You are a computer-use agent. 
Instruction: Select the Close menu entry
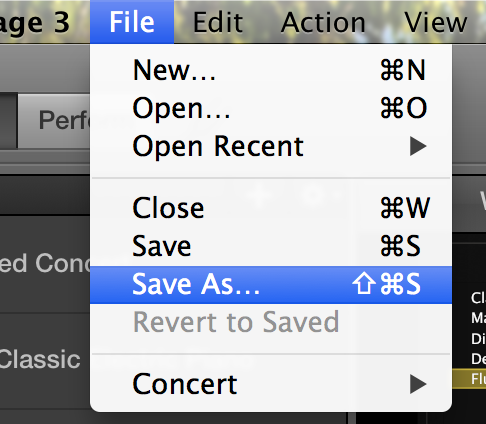(271, 208)
